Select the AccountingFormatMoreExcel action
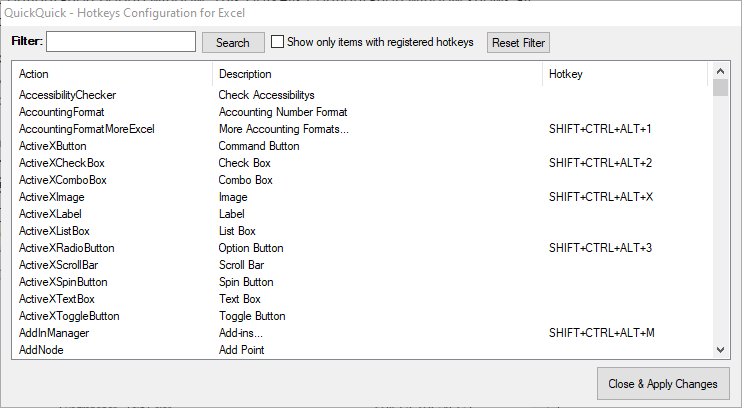Screen dimensions: 742x408 [86, 129]
